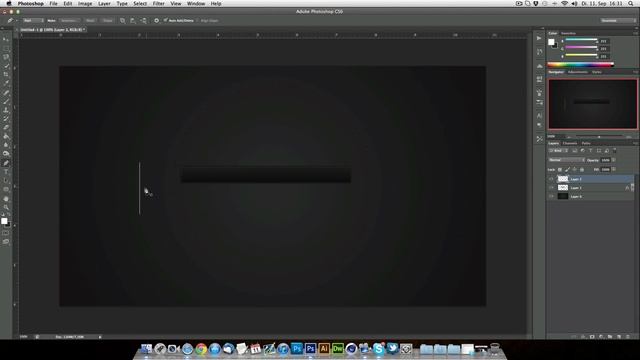Open the workspace switcher dropdown
The height and width of the screenshot is (360, 640).
[618, 20]
